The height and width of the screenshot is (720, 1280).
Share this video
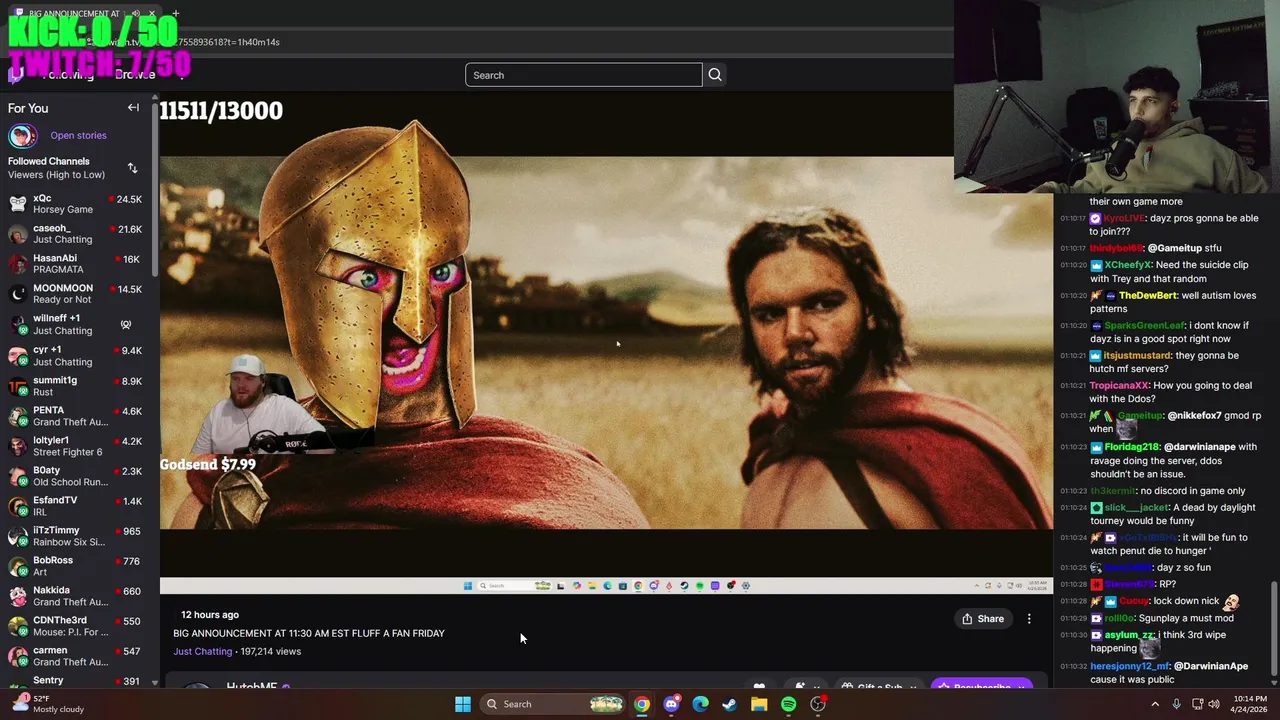[x=983, y=619]
